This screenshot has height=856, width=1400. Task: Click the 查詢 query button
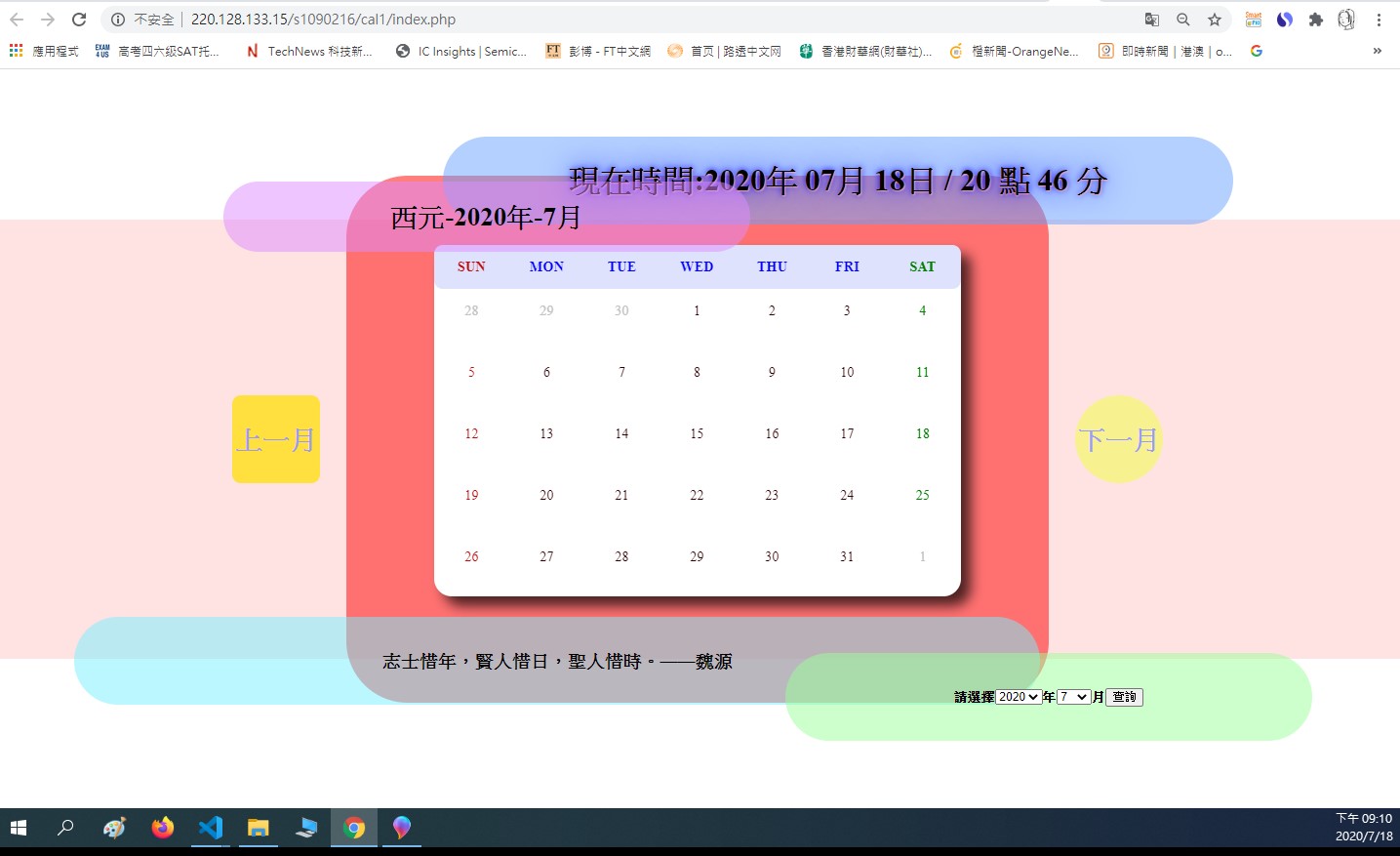(1124, 697)
